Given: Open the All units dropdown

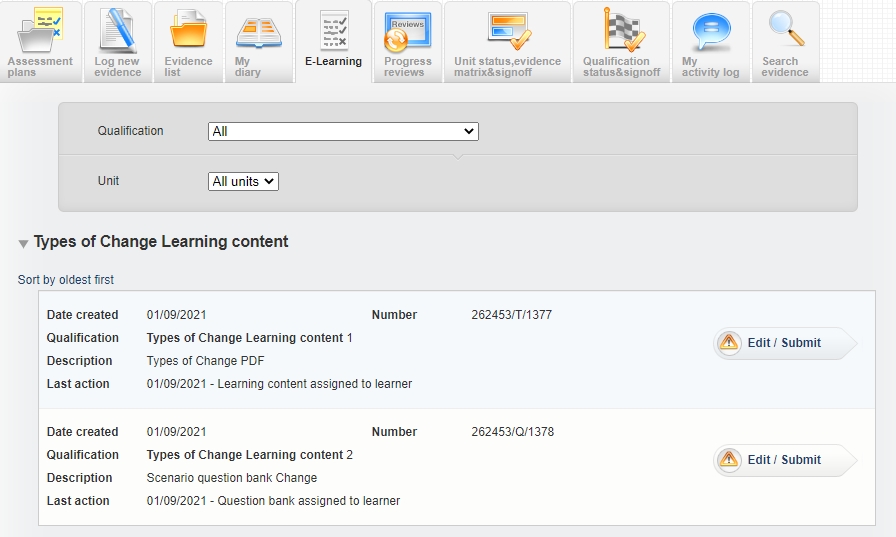Looking at the screenshot, I should [x=243, y=182].
